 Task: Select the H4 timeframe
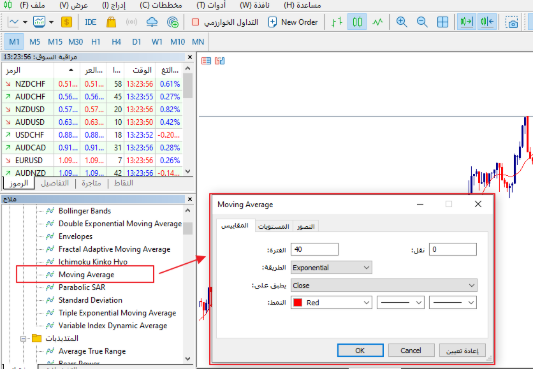tap(116, 42)
